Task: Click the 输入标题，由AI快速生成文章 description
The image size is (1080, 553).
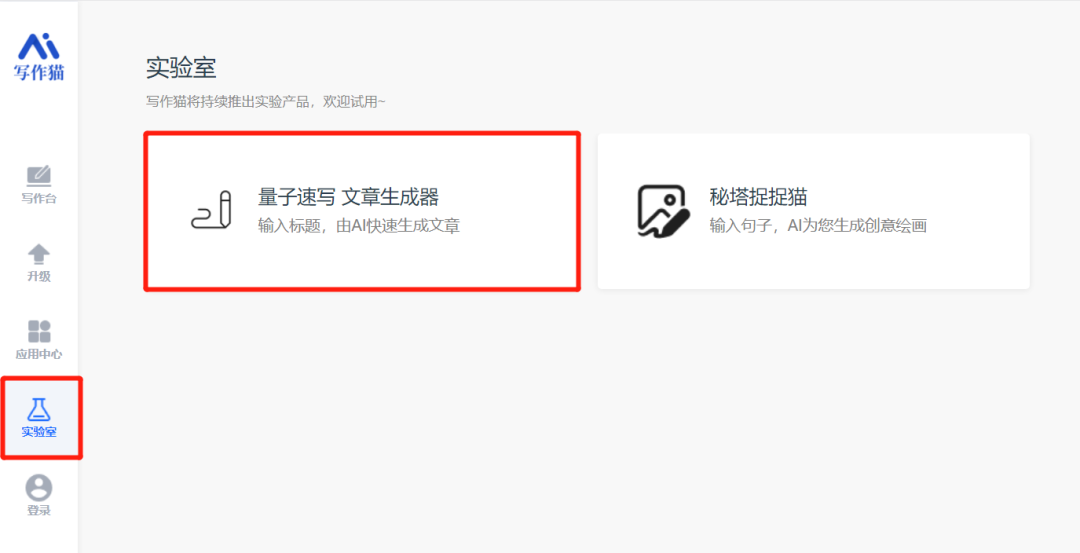Action: pos(359,227)
